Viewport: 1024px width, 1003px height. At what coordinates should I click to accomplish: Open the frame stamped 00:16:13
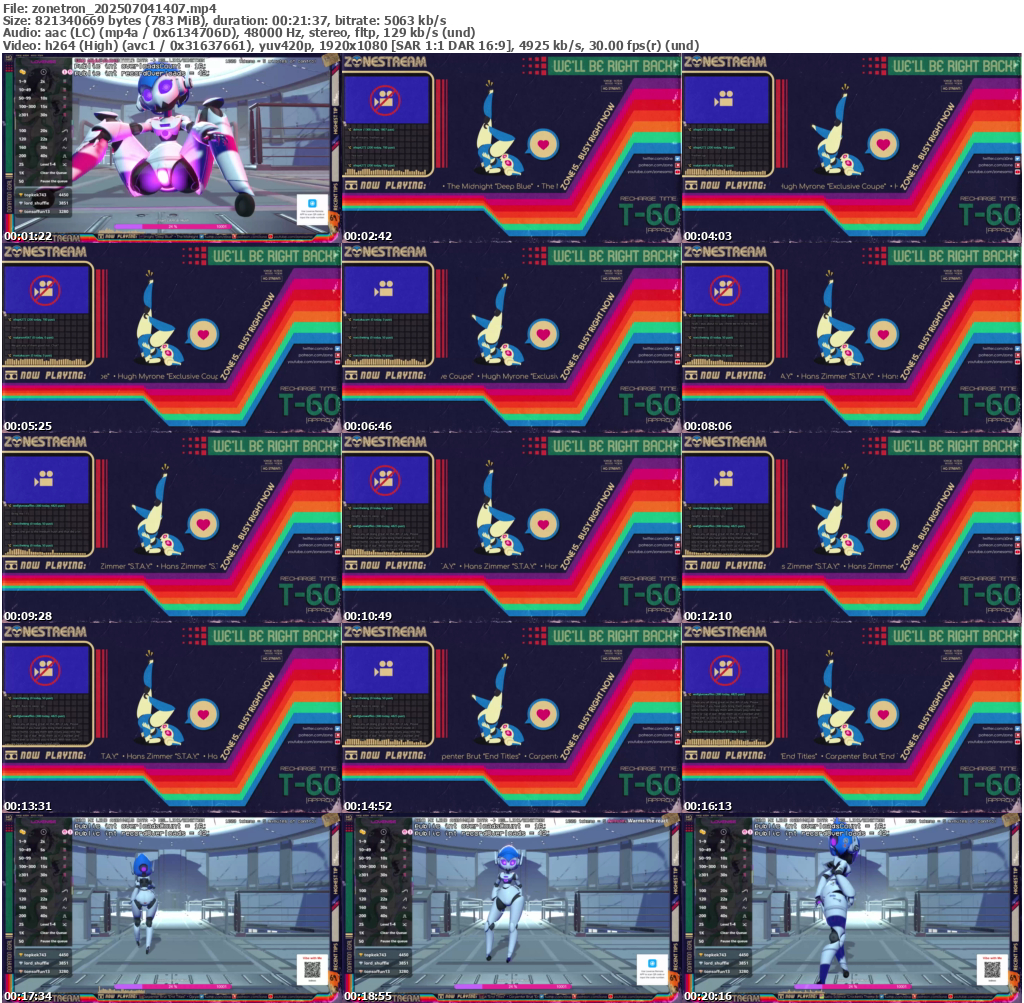pos(851,718)
